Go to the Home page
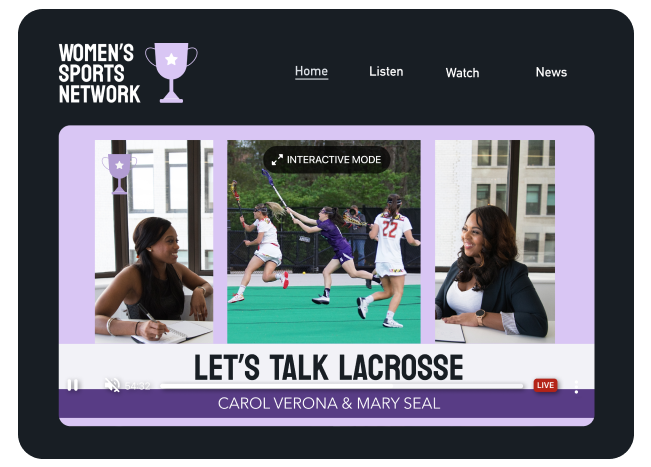 tap(311, 71)
